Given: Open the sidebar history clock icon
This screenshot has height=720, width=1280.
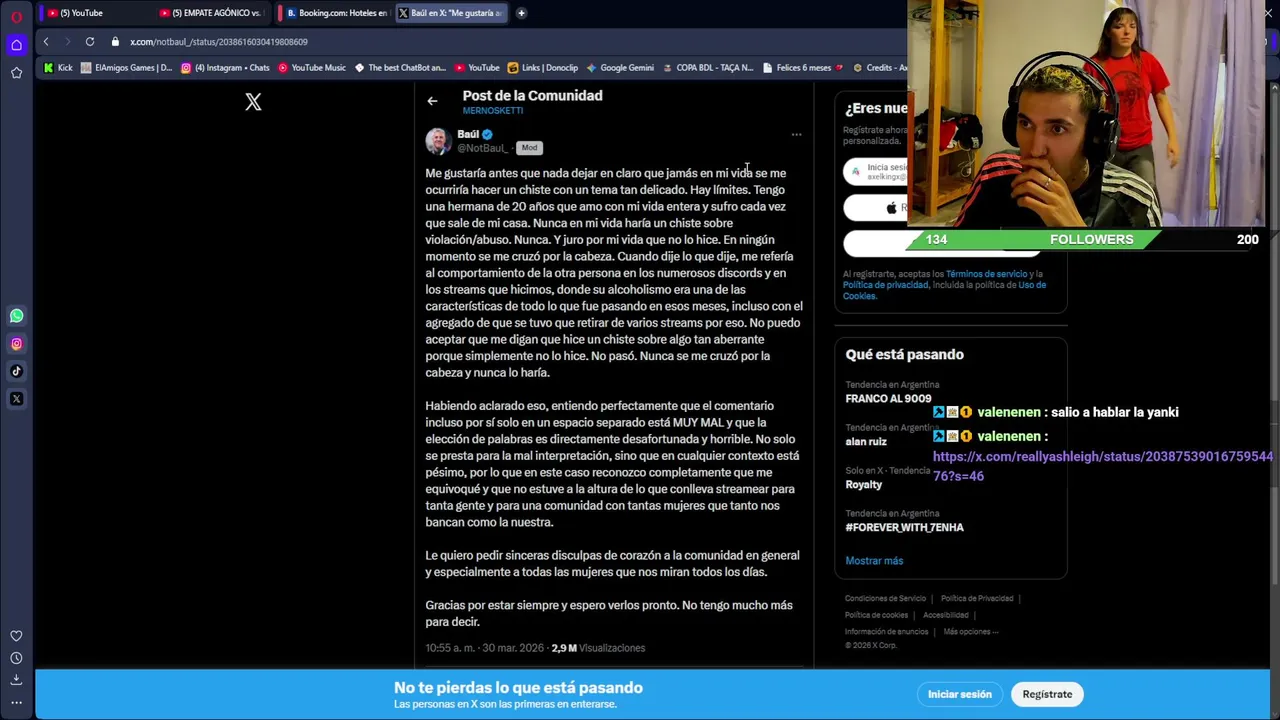Looking at the screenshot, I should click(16, 658).
